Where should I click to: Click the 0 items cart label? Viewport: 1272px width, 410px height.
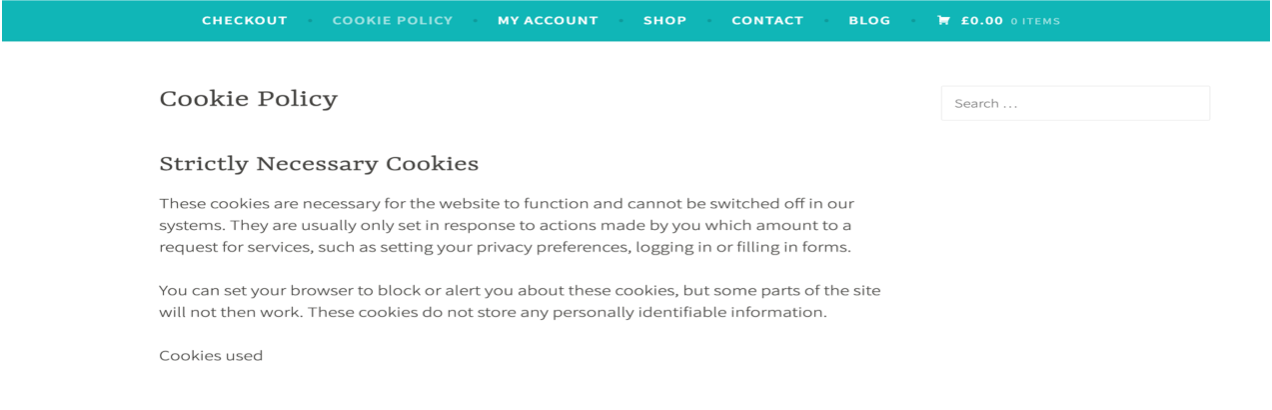pyautogui.click(x=1035, y=21)
